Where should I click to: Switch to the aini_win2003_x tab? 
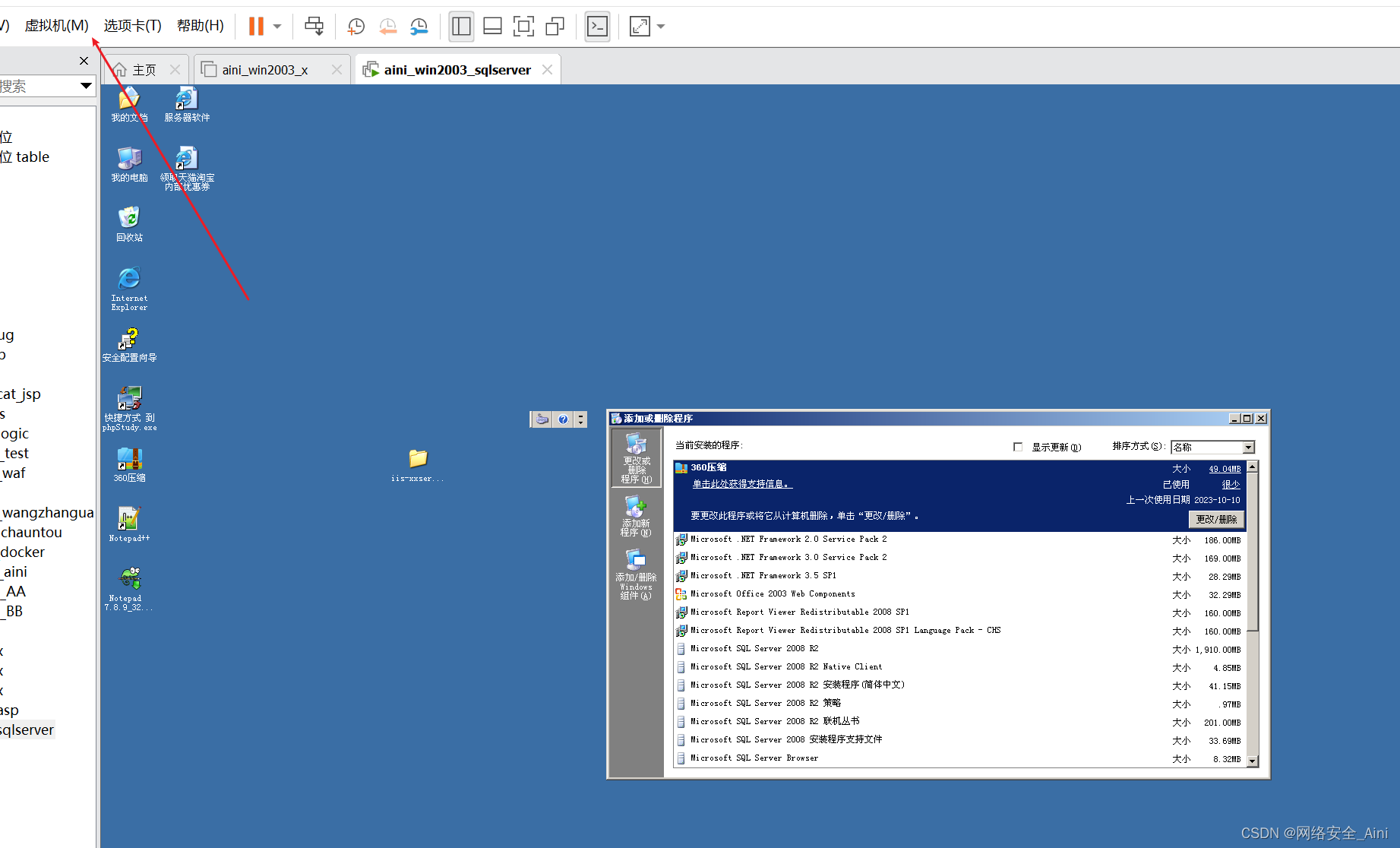tap(265, 70)
